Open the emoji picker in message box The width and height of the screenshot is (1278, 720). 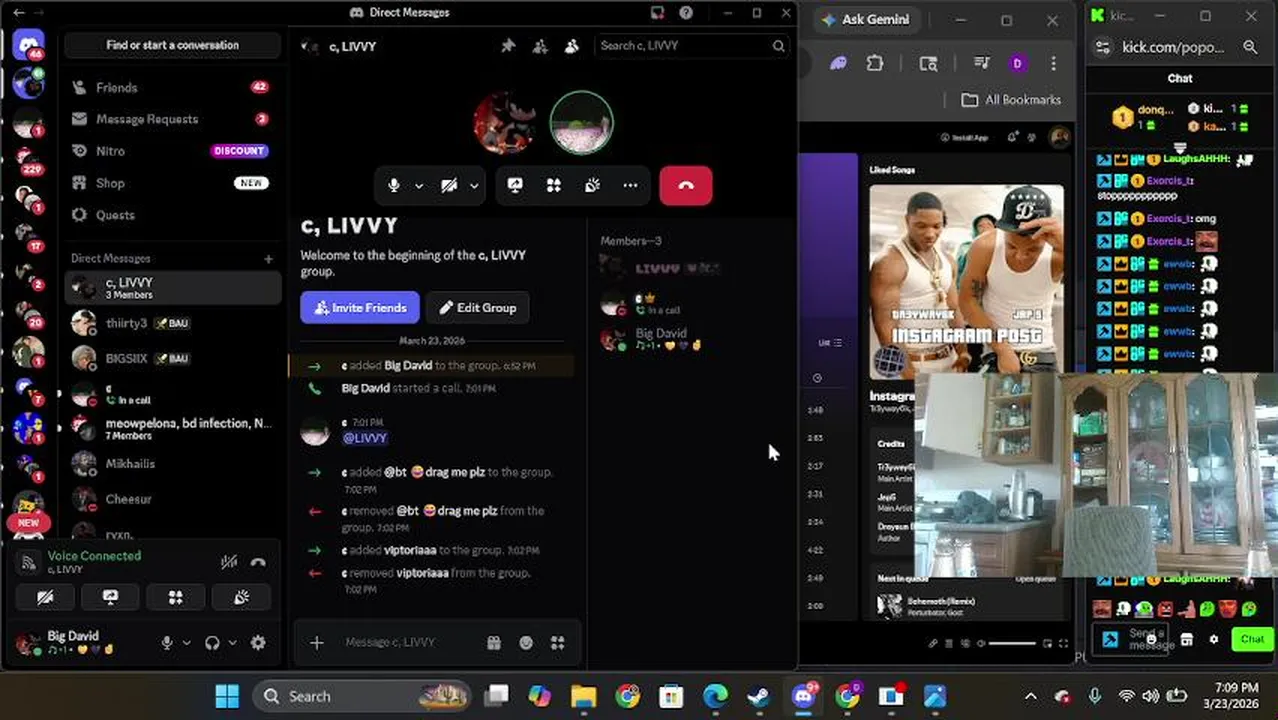526,643
